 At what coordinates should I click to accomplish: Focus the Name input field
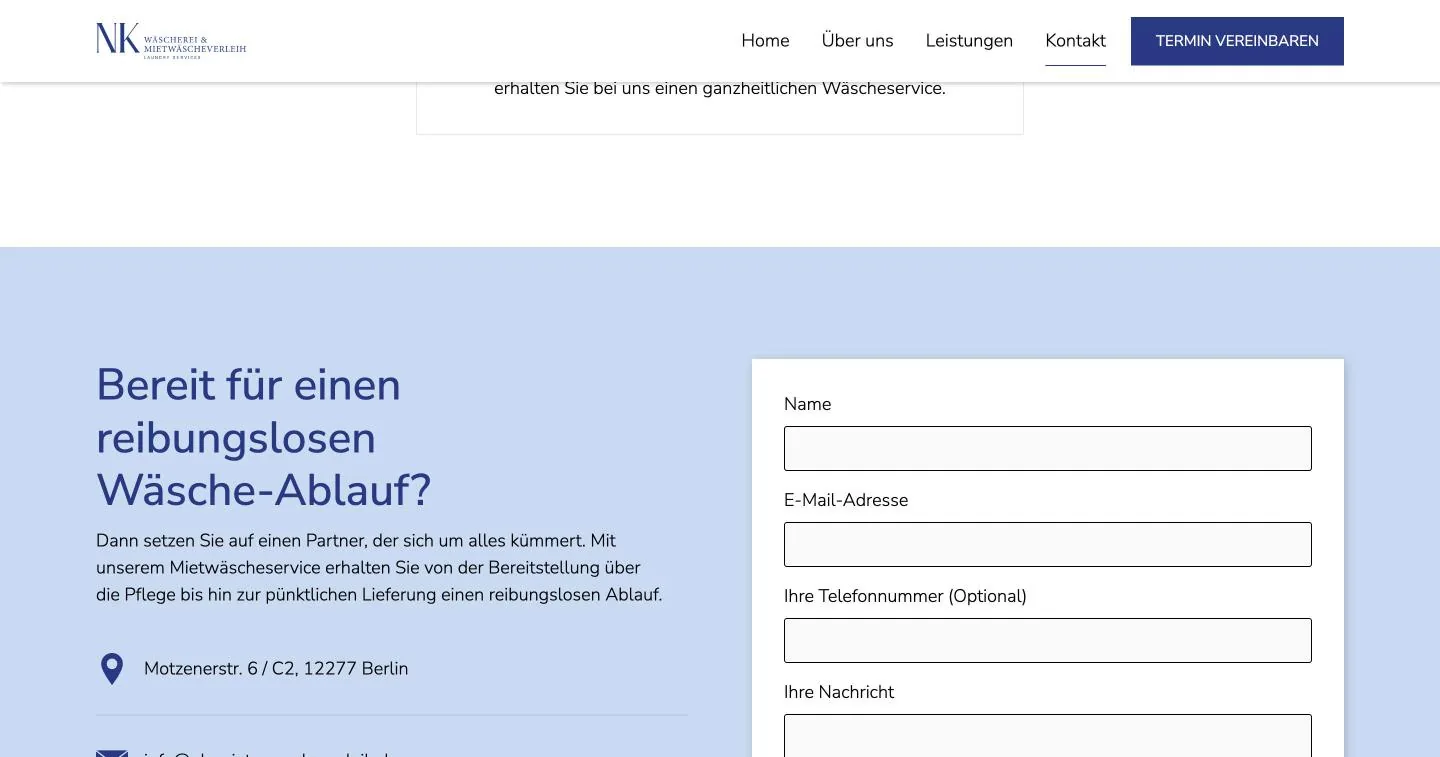(1047, 448)
